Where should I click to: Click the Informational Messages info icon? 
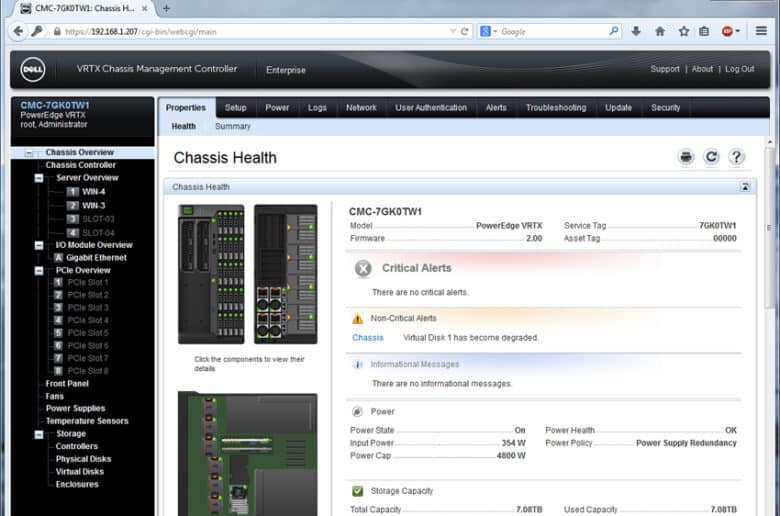click(357, 365)
